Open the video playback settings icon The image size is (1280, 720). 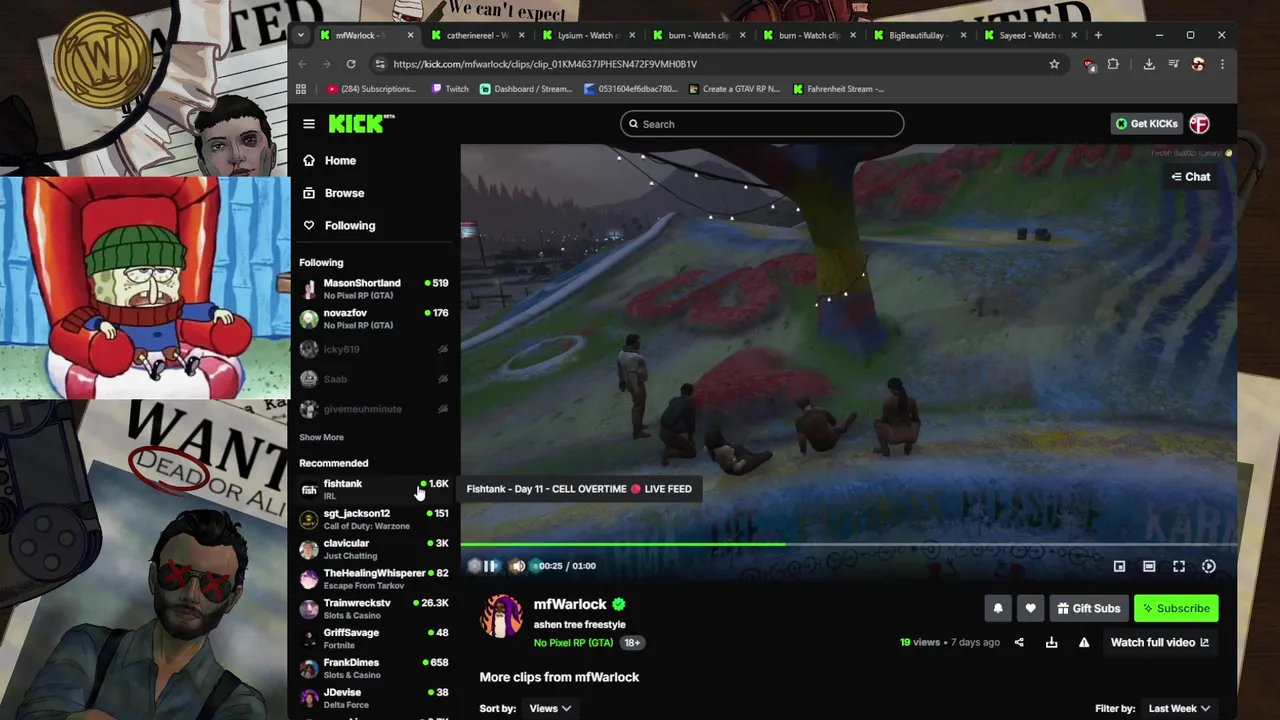[1209, 566]
